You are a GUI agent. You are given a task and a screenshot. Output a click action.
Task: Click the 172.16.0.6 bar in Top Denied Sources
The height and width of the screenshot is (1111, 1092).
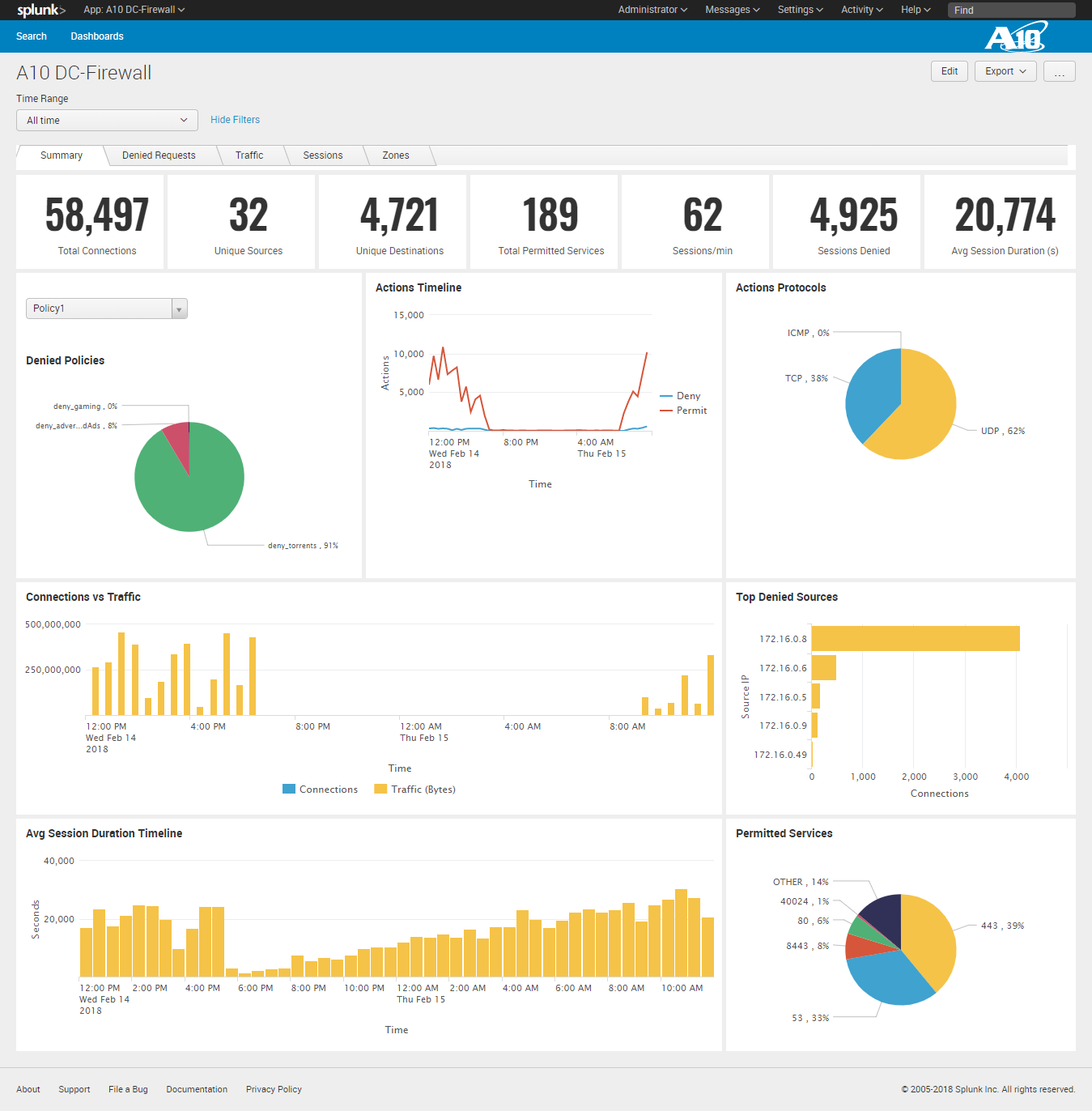coord(824,668)
